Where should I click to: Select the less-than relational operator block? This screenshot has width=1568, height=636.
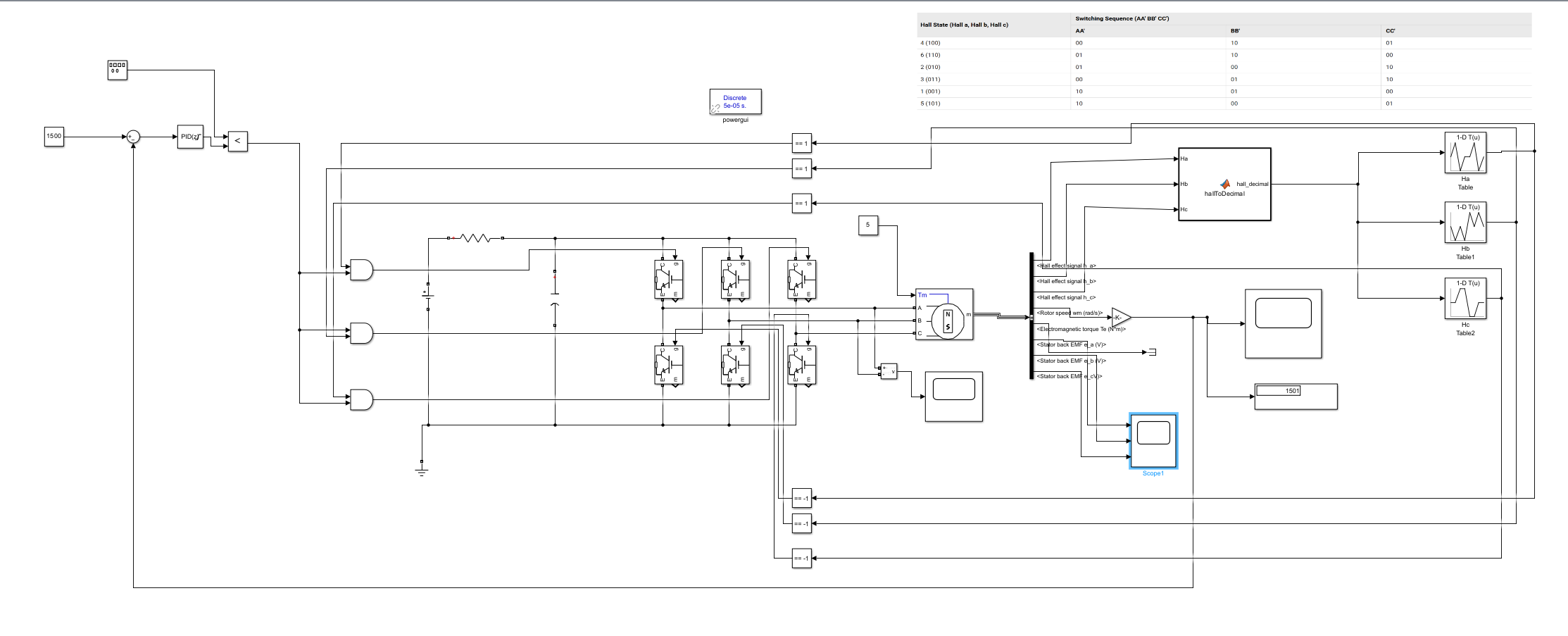[237, 141]
